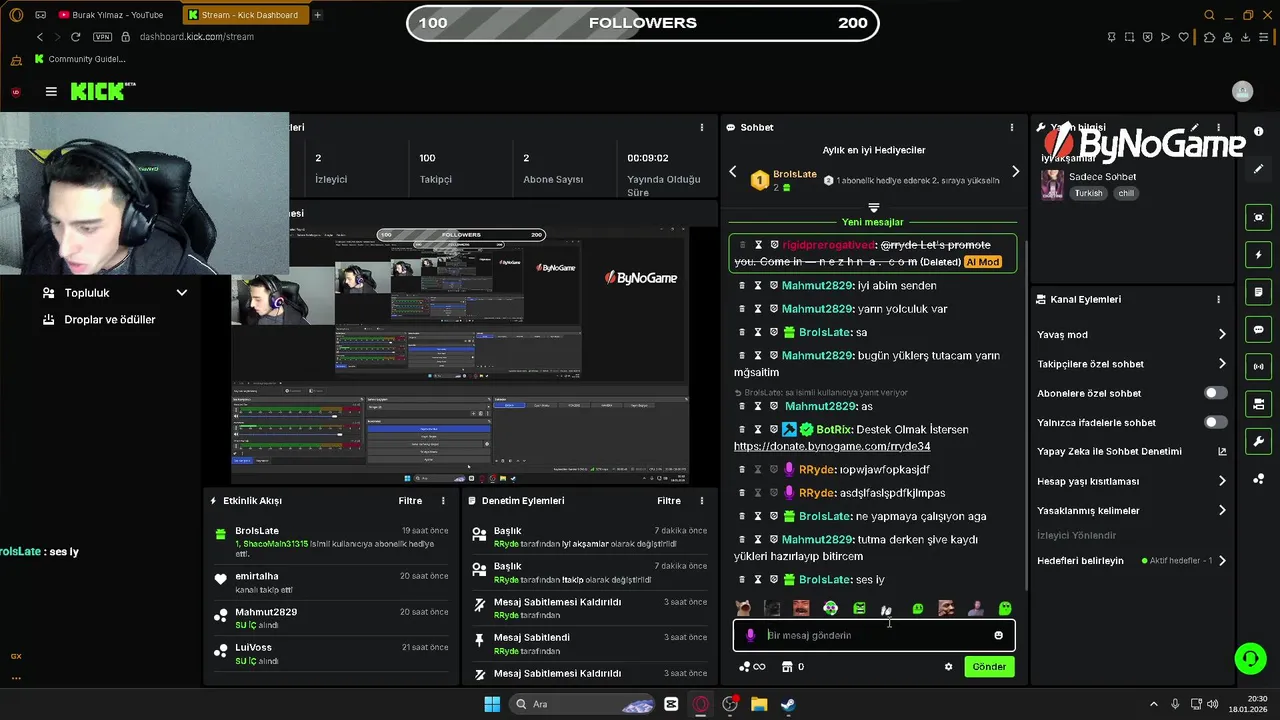Open a new browser tab
The height and width of the screenshot is (720, 1280).
318,15
